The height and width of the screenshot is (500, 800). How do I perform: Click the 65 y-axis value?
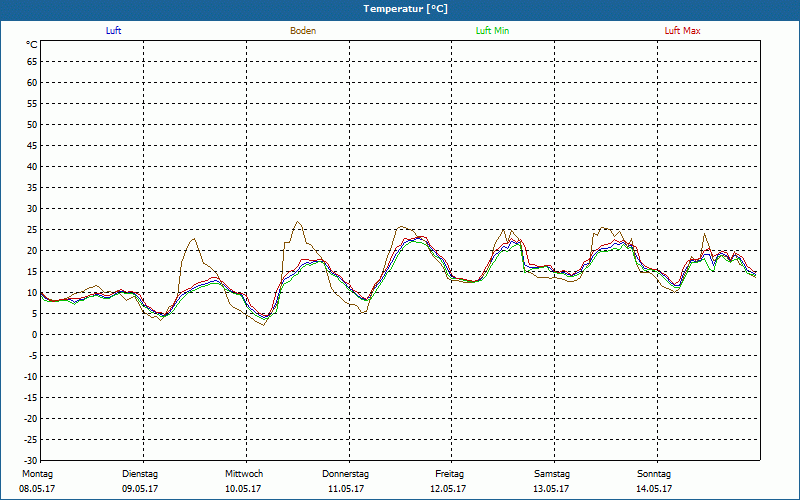point(32,62)
